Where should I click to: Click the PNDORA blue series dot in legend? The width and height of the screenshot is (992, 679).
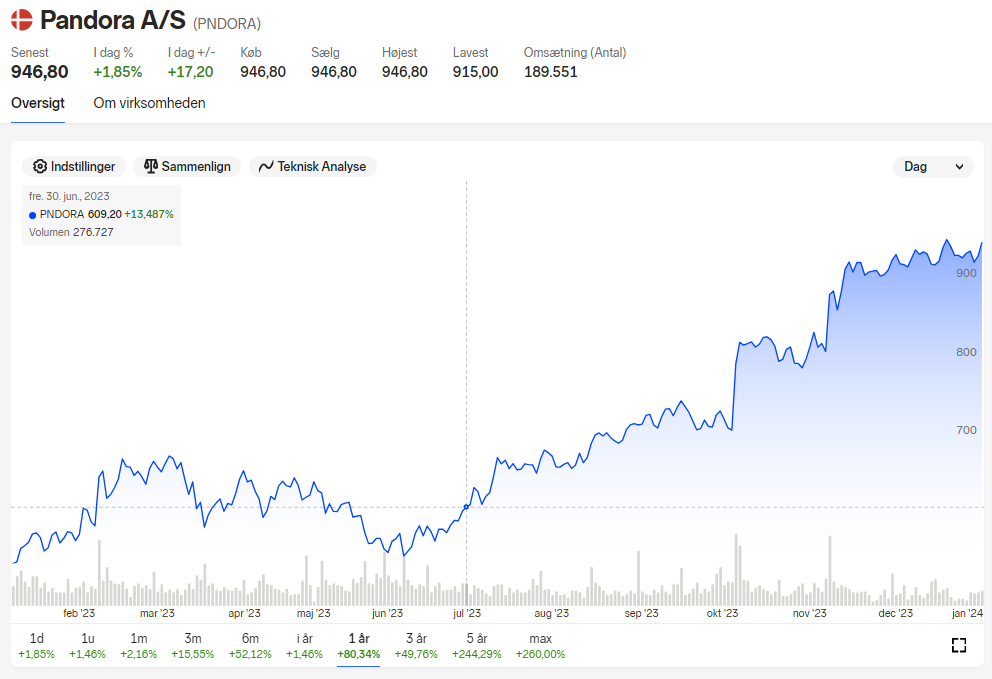click(32, 215)
